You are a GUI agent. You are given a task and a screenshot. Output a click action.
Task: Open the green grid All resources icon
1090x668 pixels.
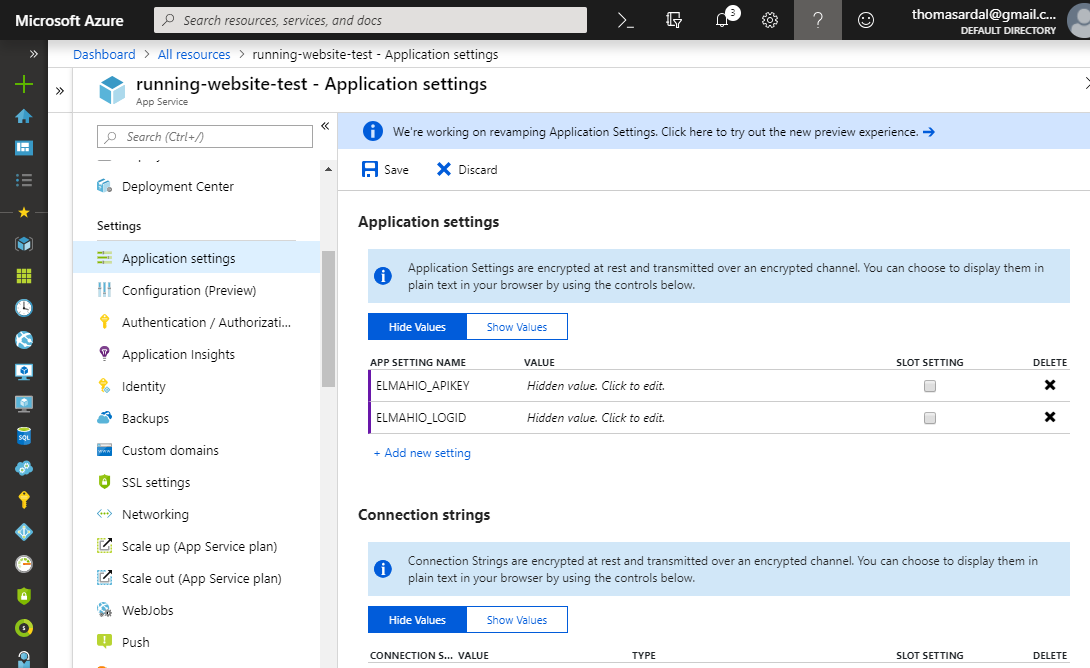pyautogui.click(x=24, y=276)
